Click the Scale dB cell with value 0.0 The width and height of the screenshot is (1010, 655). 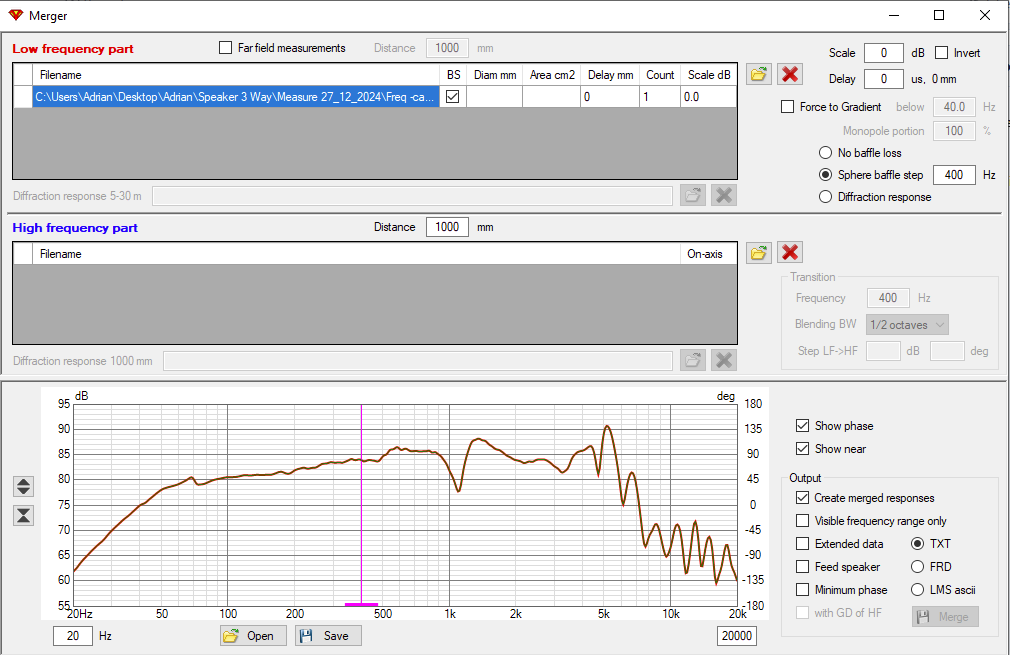coord(709,97)
